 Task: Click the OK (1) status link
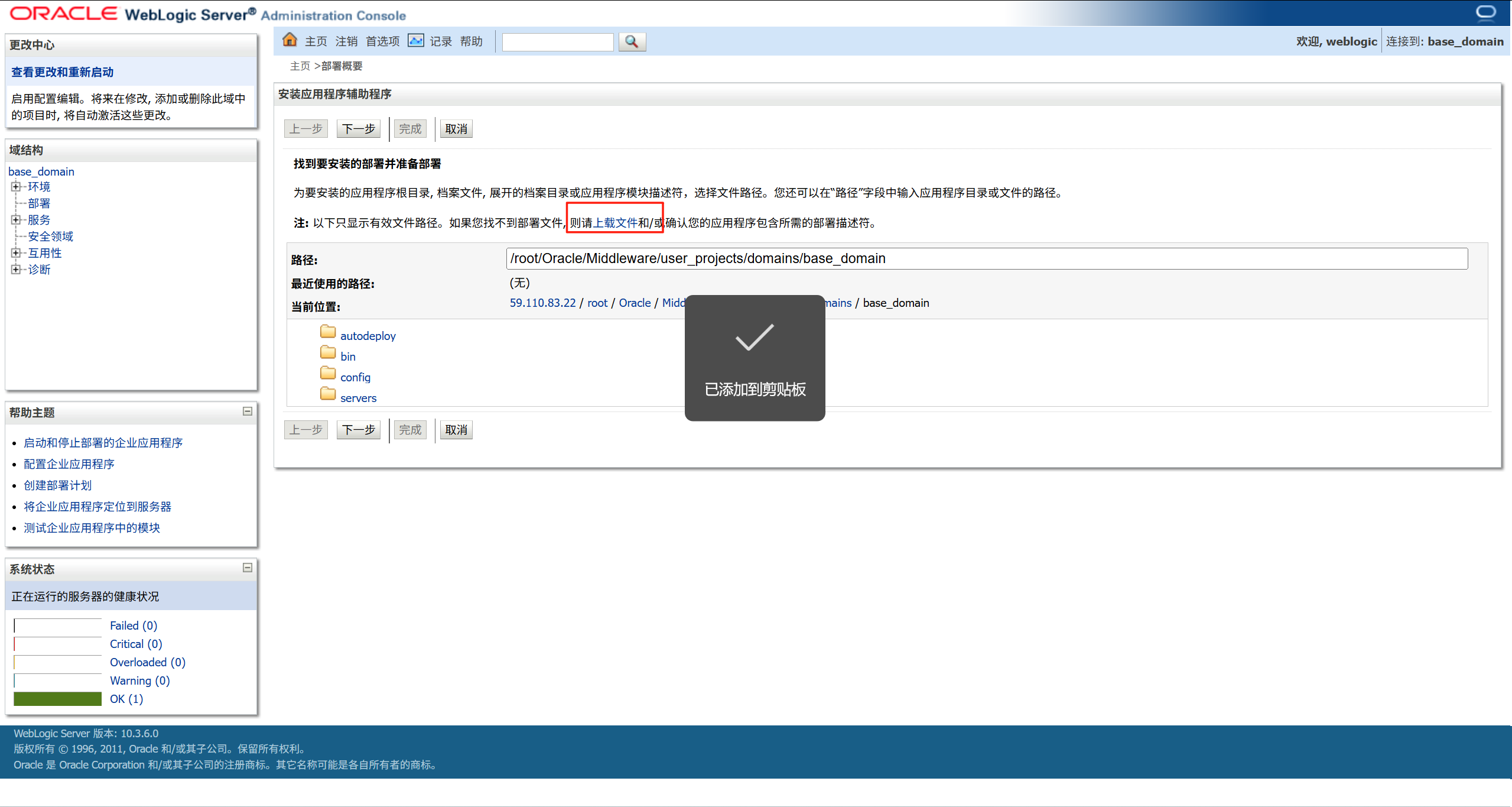pyautogui.click(x=126, y=699)
